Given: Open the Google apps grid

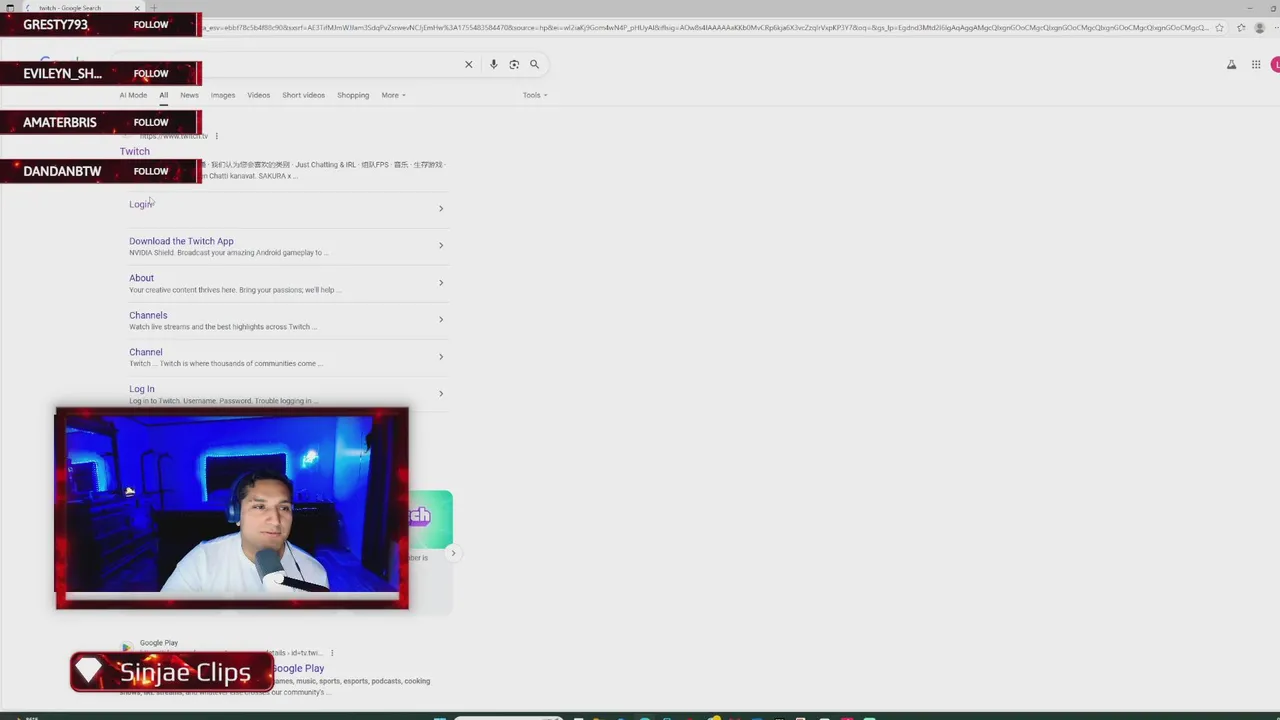Looking at the screenshot, I should click(1256, 64).
